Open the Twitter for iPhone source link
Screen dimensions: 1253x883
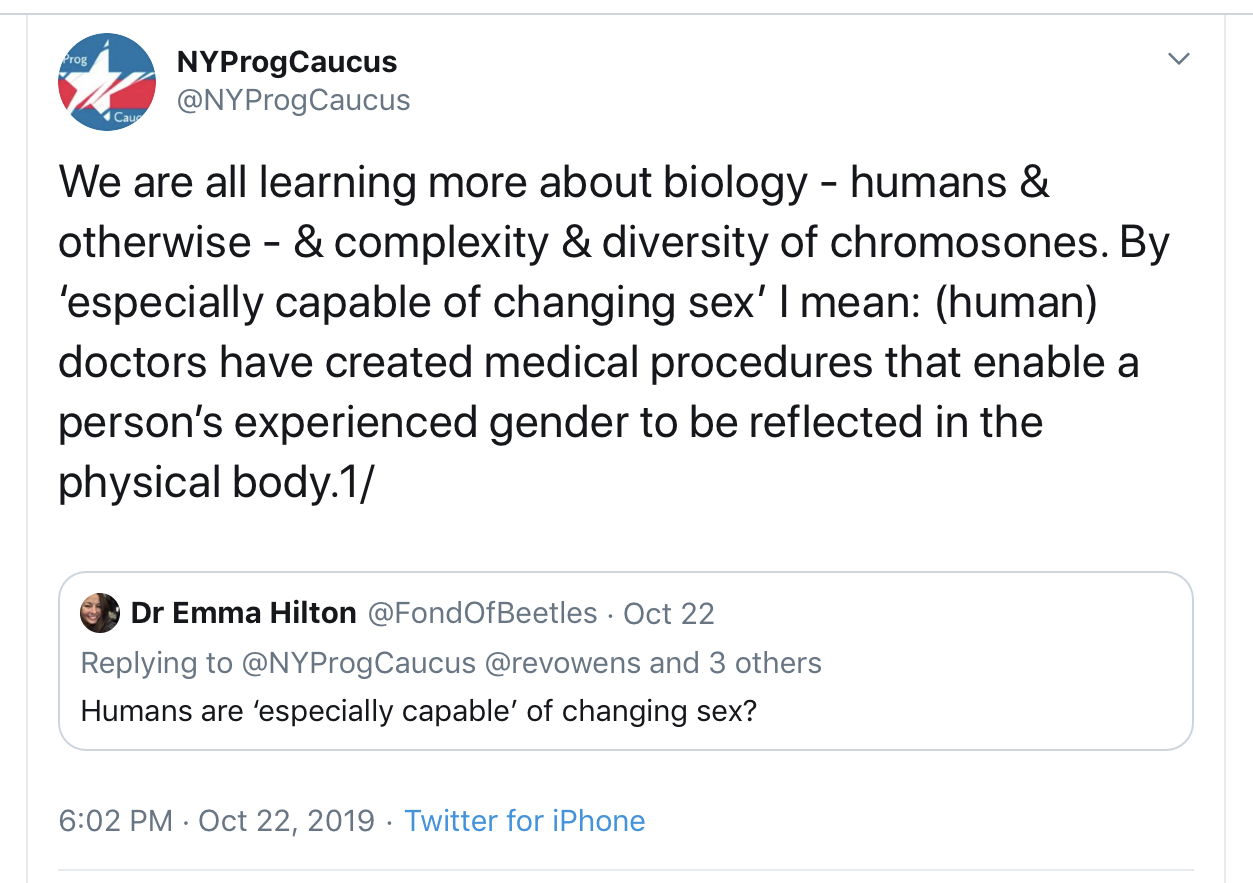click(x=524, y=821)
